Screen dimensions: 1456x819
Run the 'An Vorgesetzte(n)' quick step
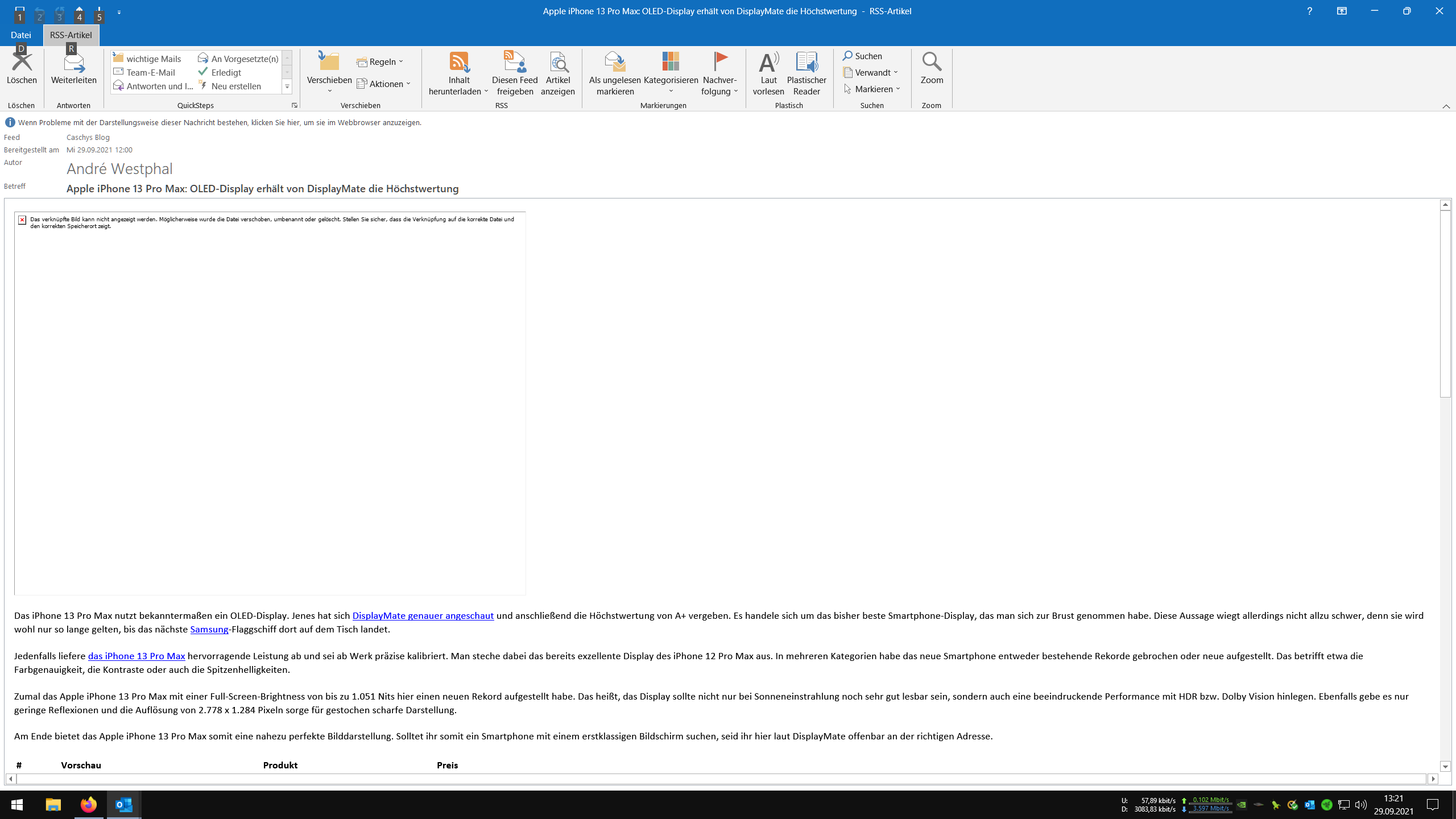point(238,59)
